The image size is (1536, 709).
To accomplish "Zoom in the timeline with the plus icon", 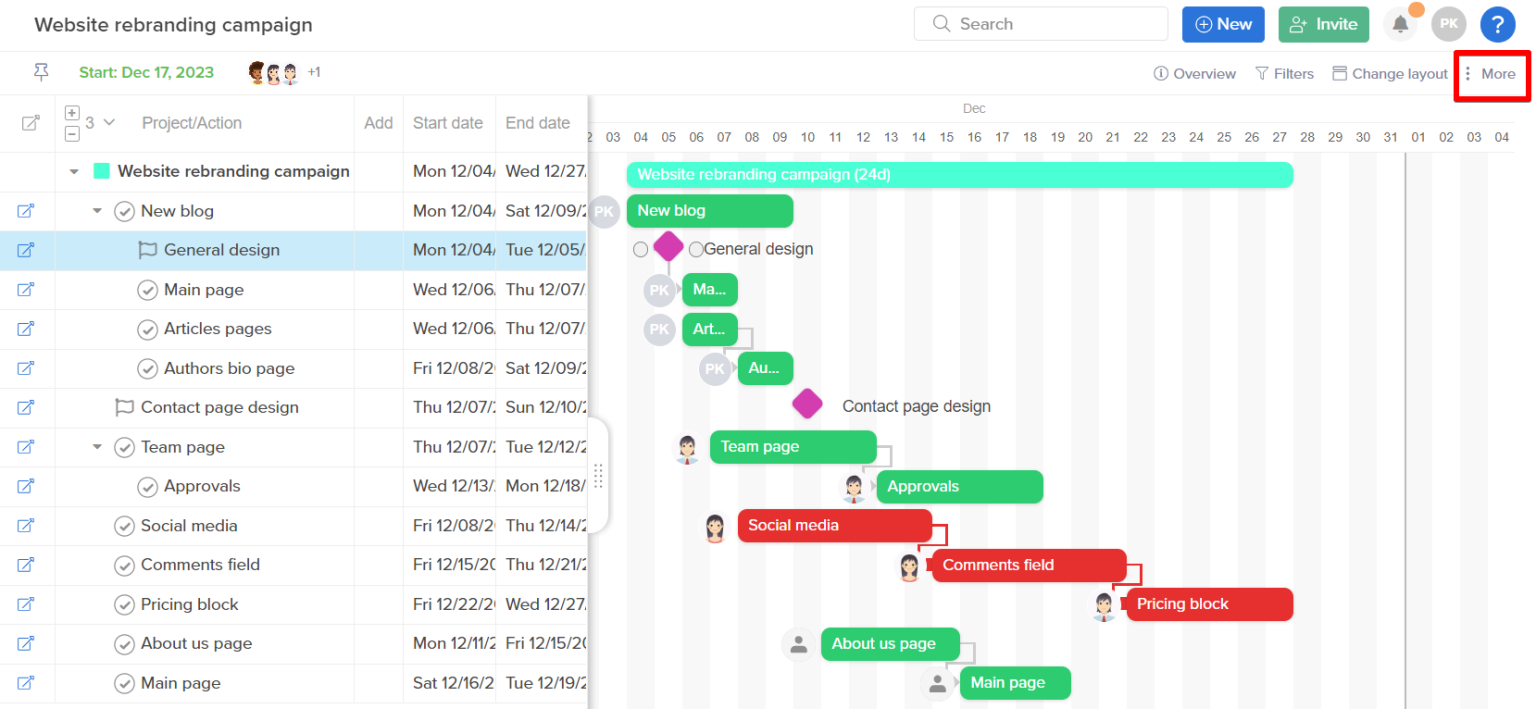I will point(71,113).
